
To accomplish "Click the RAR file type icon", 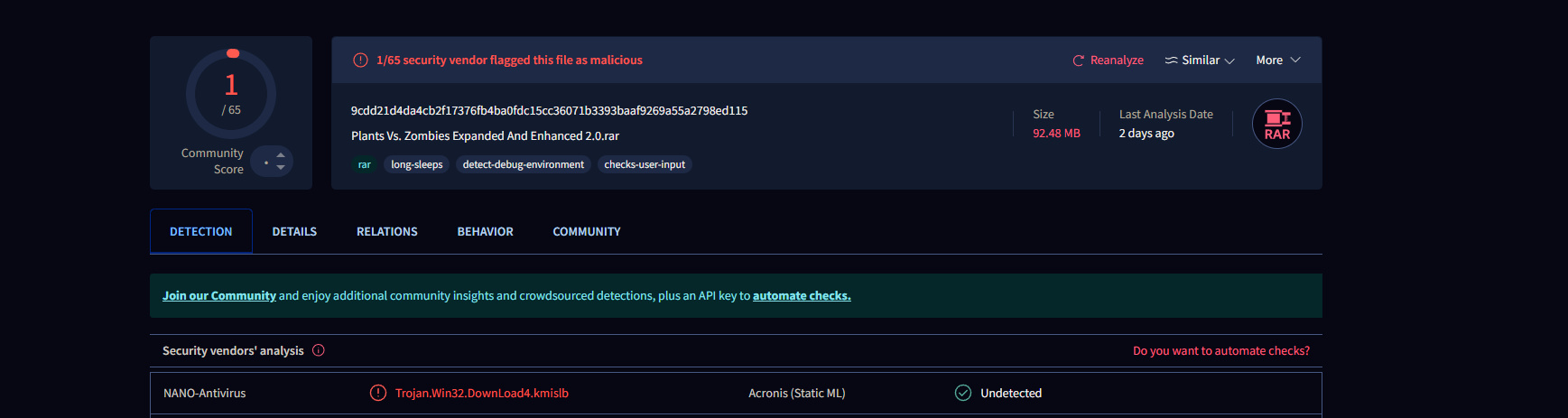I will 1276,124.
